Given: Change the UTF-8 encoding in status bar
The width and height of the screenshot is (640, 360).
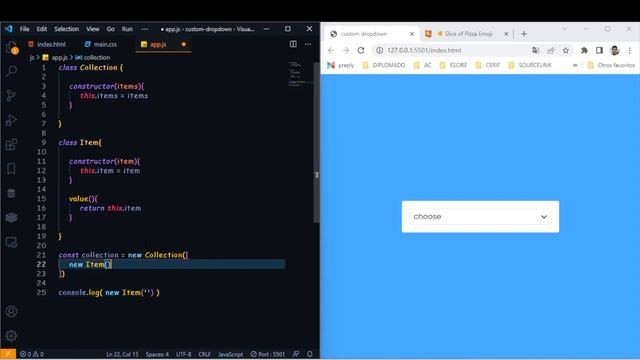Looking at the screenshot, I should click(183, 354).
